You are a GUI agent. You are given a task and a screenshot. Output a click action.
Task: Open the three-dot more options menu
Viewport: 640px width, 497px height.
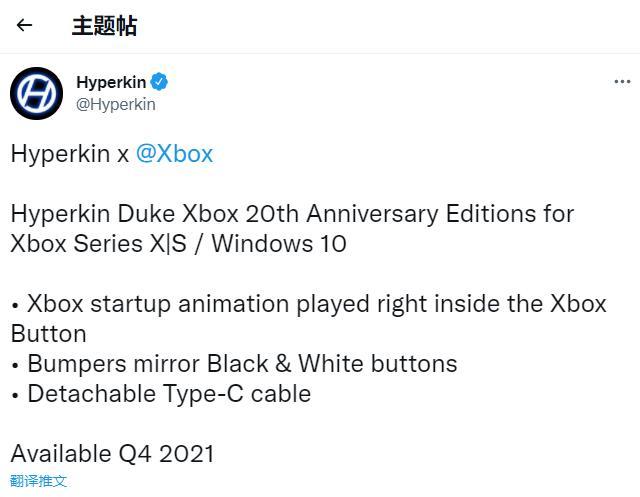click(x=622, y=82)
